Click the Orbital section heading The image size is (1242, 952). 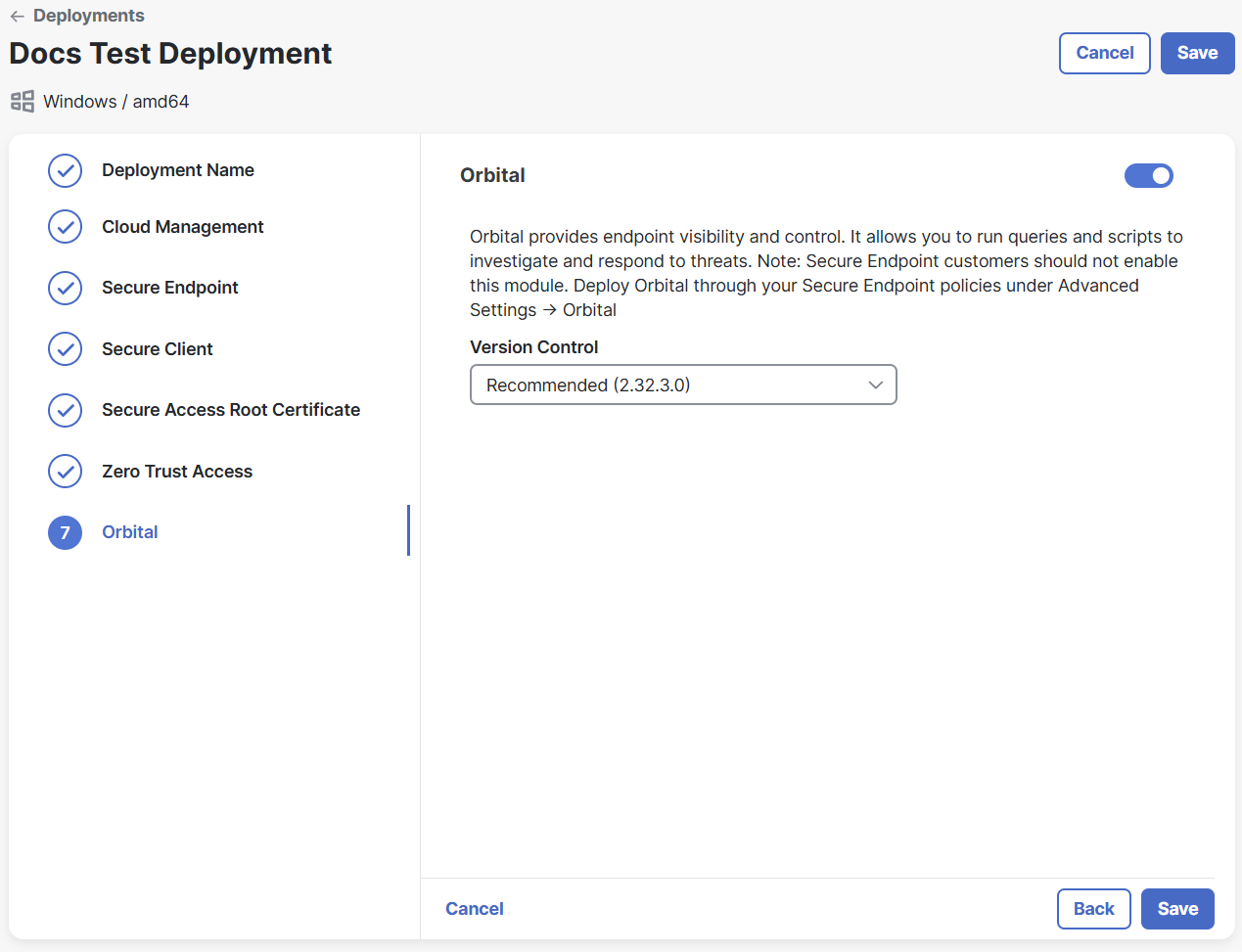click(x=492, y=175)
